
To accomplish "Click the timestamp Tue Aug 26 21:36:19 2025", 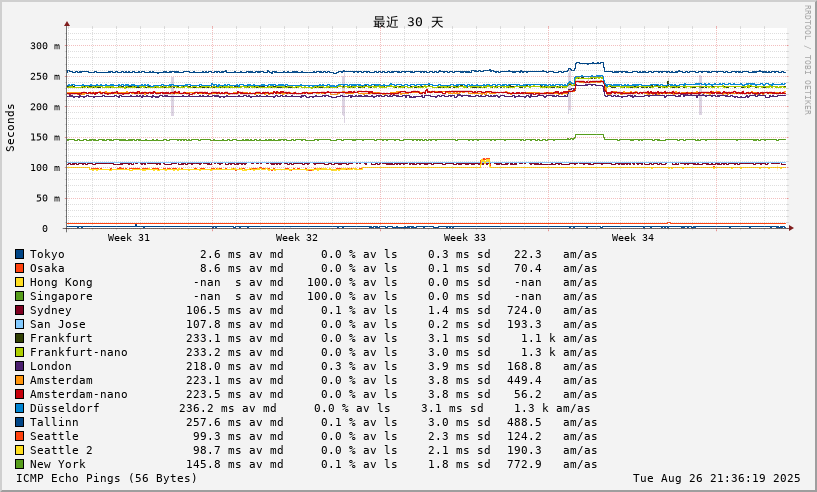I will click(716, 478).
